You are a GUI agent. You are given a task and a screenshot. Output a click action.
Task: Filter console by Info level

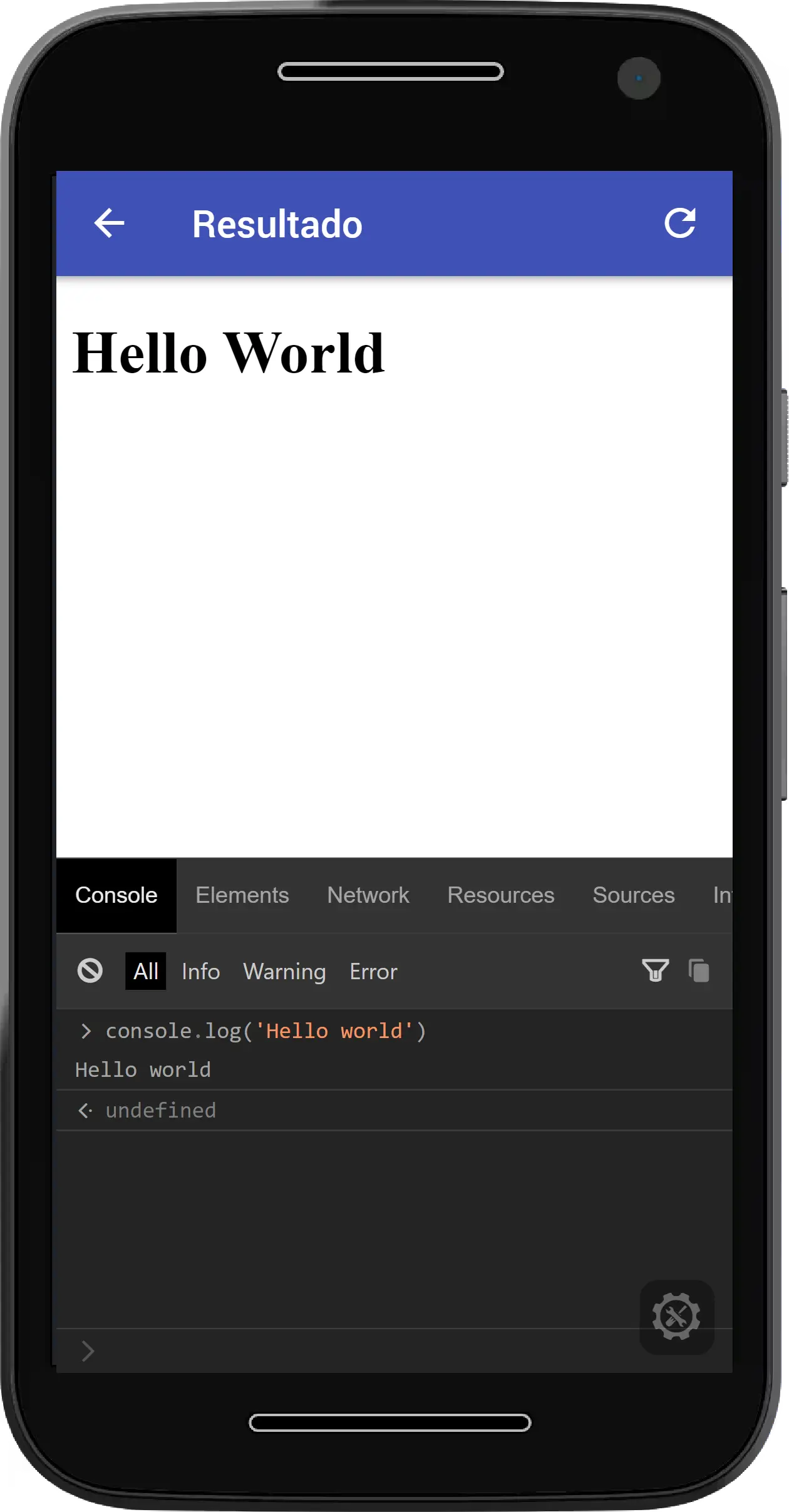click(200, 972)
